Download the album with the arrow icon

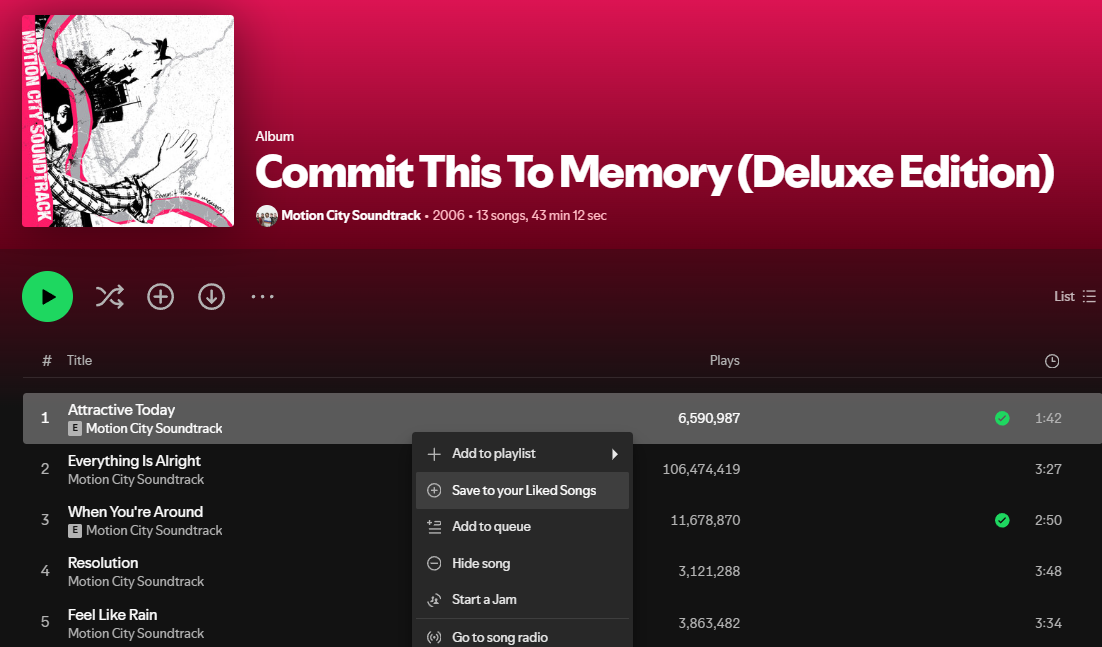211,296
